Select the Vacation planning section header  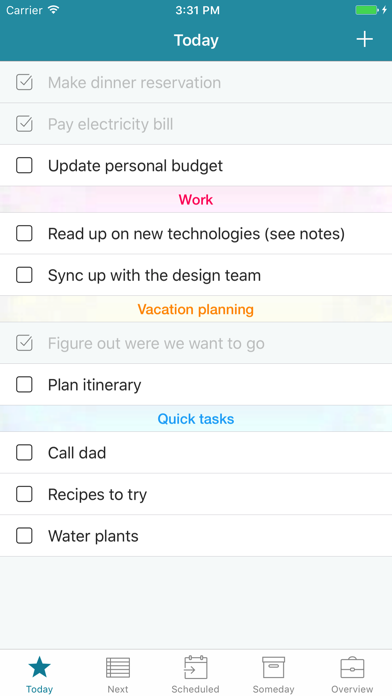196,309
